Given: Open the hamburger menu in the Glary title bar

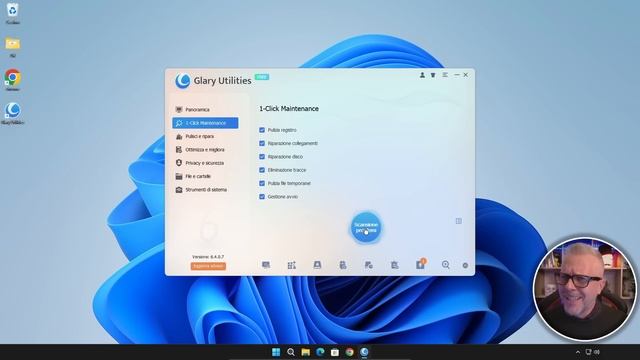Looking at the screenshot, I should click(x=445, y=75).
